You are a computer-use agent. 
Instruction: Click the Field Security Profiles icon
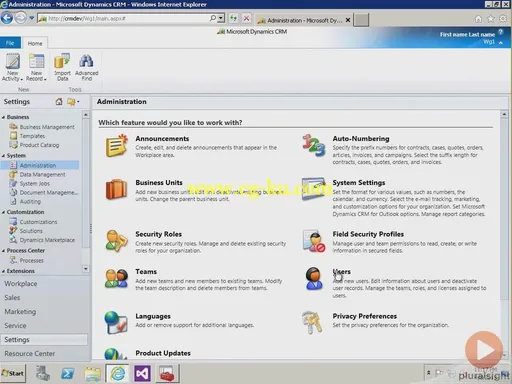[x=314, y=241]
